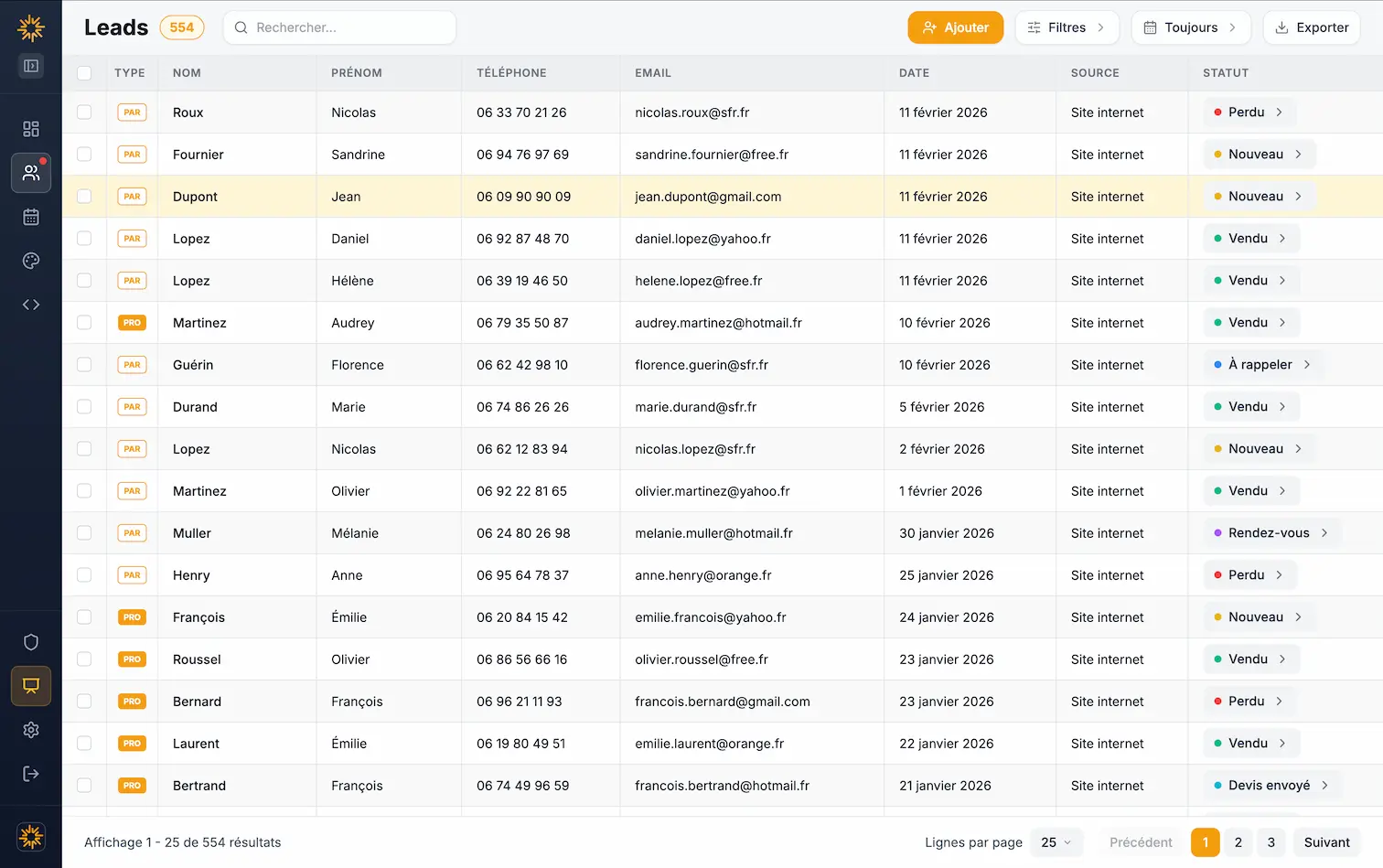This screenshot has width=1383, height=868.
Task: Tick the select-all checkbox in table header
Action: (x=84, y=73)
